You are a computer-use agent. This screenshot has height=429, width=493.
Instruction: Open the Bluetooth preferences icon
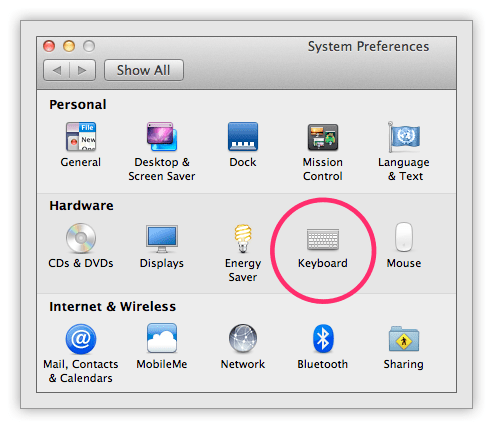point(323,338)
